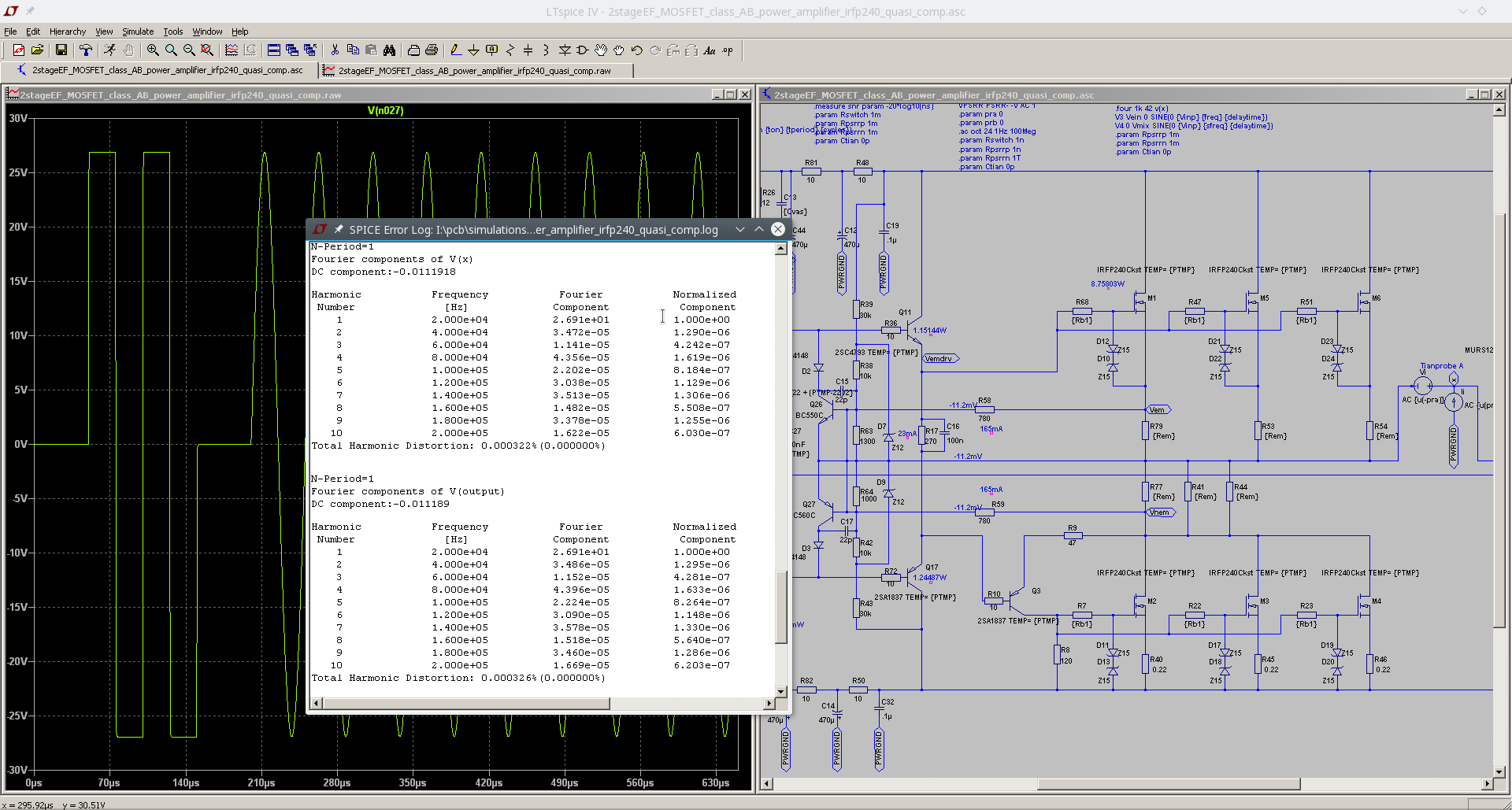1512x810 pixels.
Task: Open the File menu
Action: coord(10,31)
